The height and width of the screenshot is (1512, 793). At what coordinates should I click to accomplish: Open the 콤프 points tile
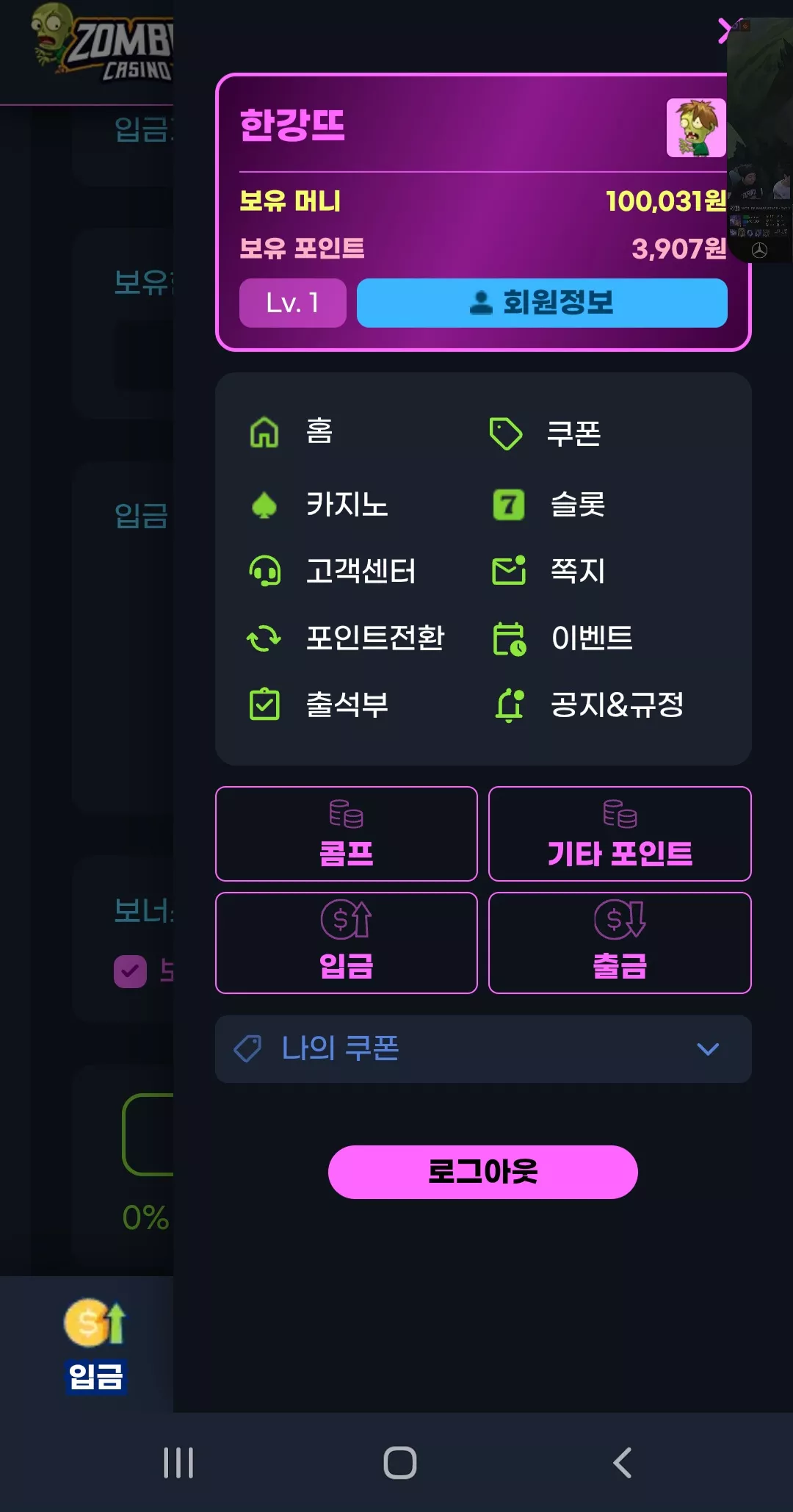click(x=347, y=834)
